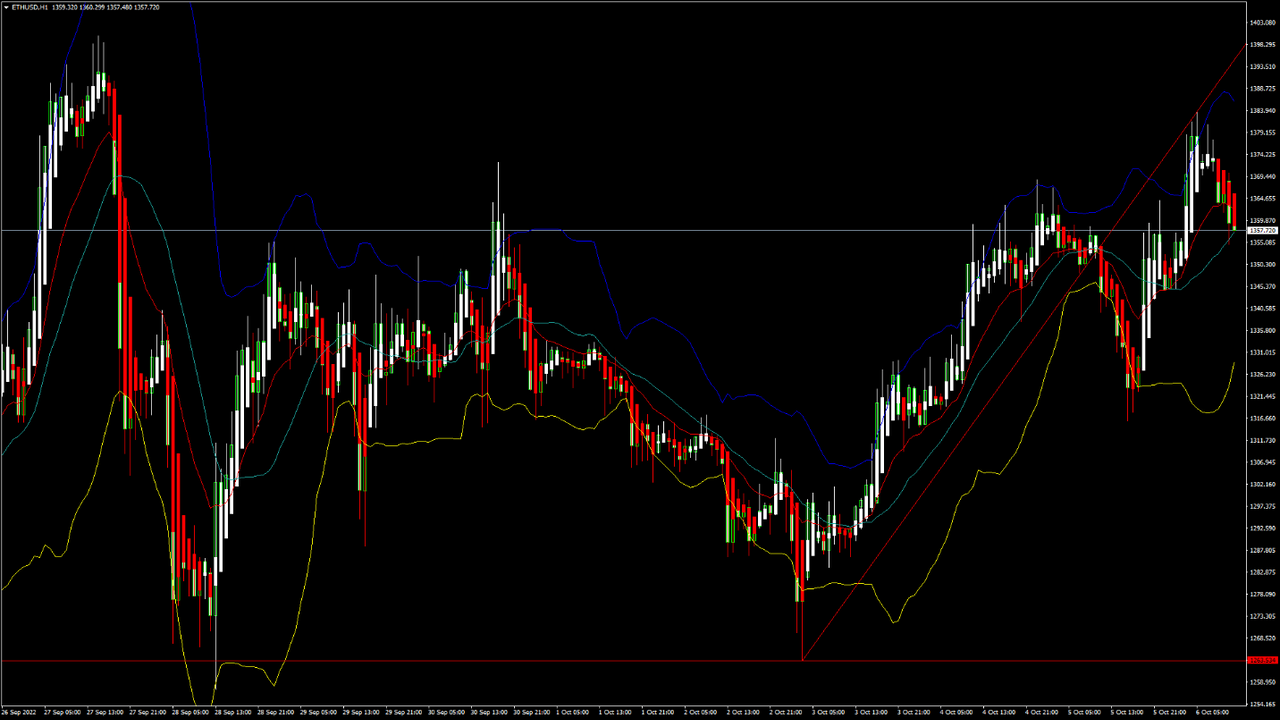Viewport: 1280px width, 720px height.
Task: Select the red horizontal support line label
Action: [x=1262, y=660]
